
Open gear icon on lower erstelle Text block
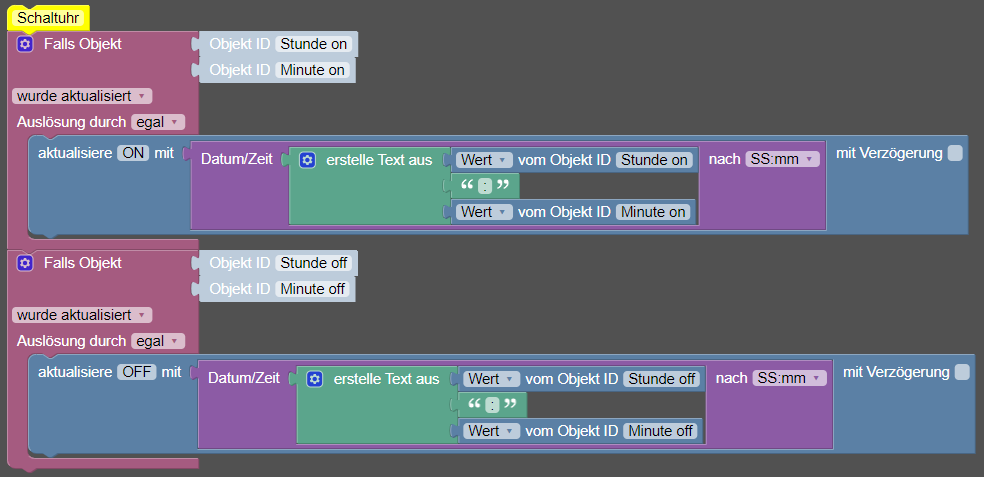[x=315, y=379]
